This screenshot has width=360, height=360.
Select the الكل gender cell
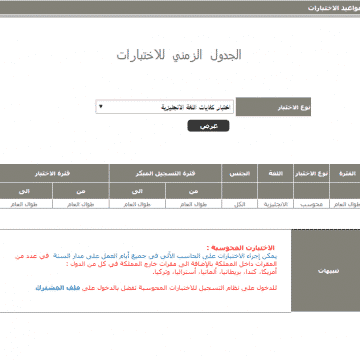[x=240, y=204]
